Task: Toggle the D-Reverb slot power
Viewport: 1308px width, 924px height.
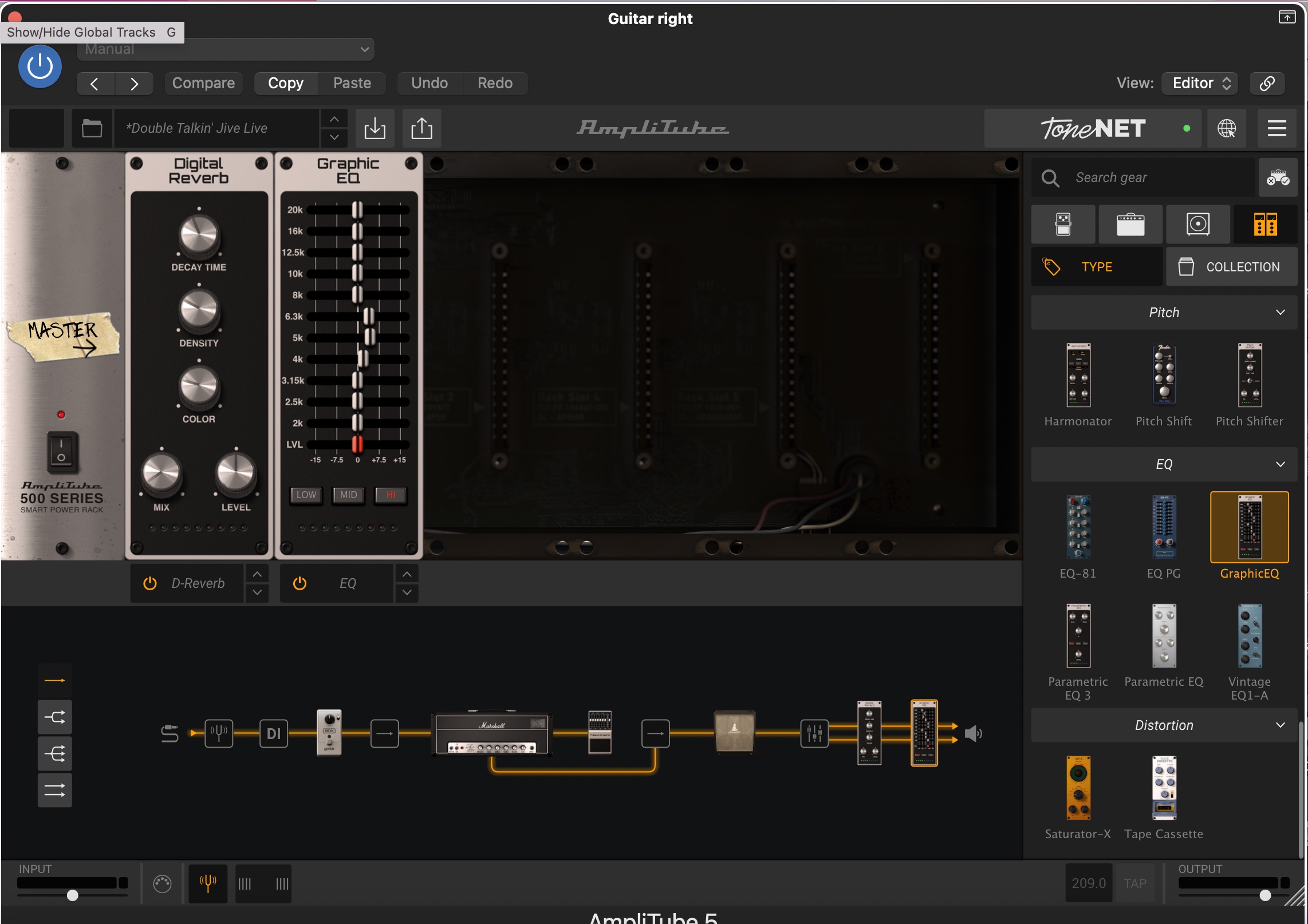Action: pos(150,583)
